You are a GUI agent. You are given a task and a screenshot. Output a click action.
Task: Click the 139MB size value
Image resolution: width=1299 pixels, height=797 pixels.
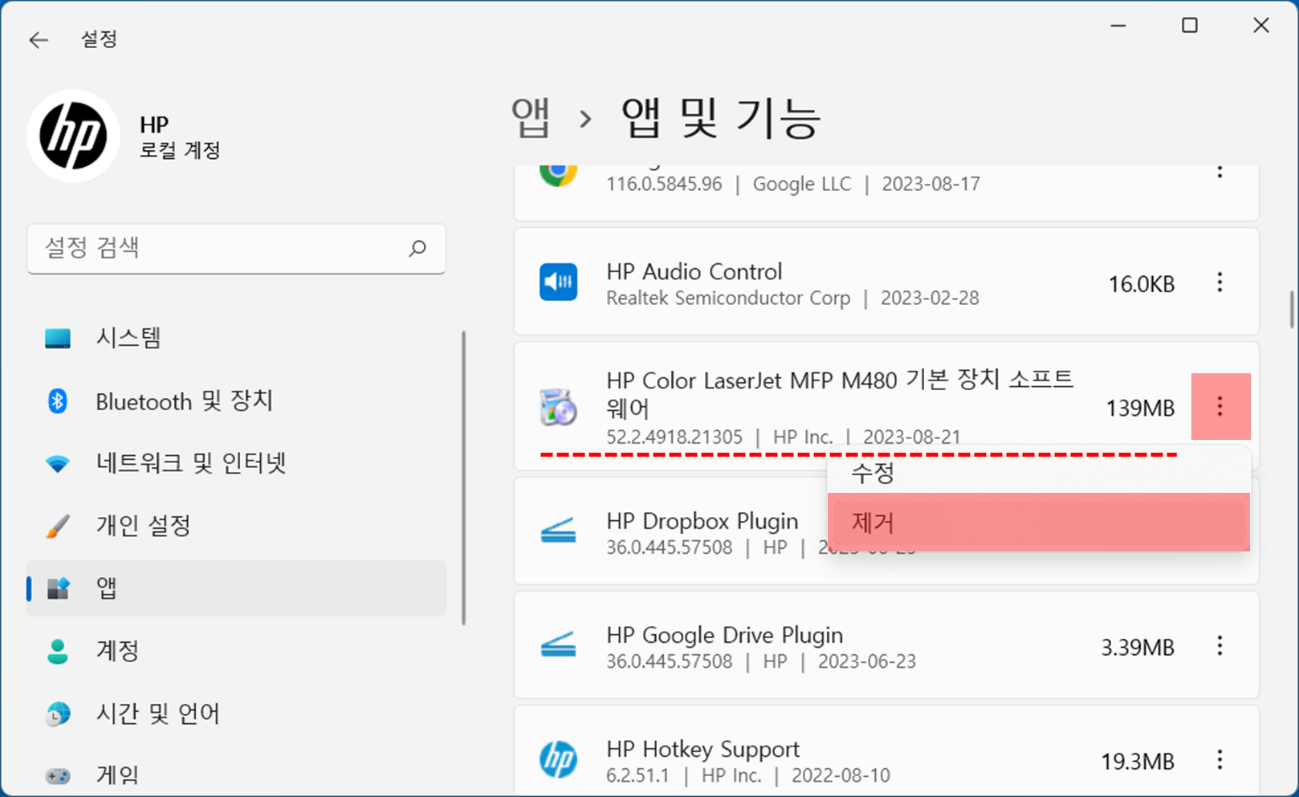(1140, 408)
